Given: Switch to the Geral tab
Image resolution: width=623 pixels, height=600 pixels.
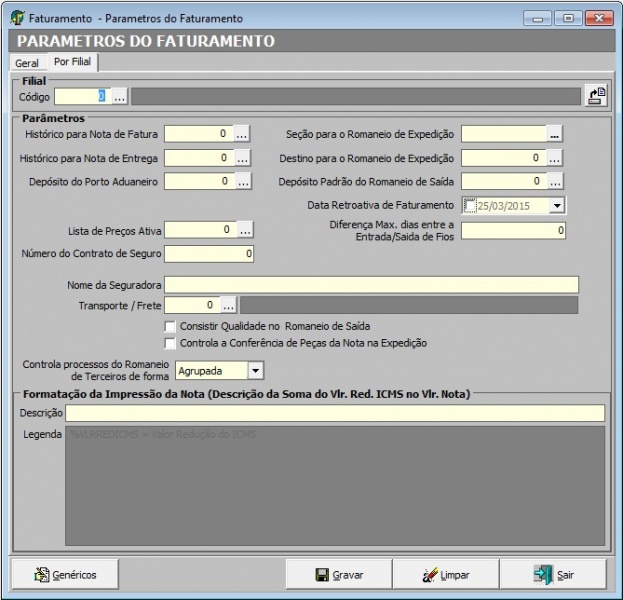Looking at the screenshot, I should tap(27, 63).
